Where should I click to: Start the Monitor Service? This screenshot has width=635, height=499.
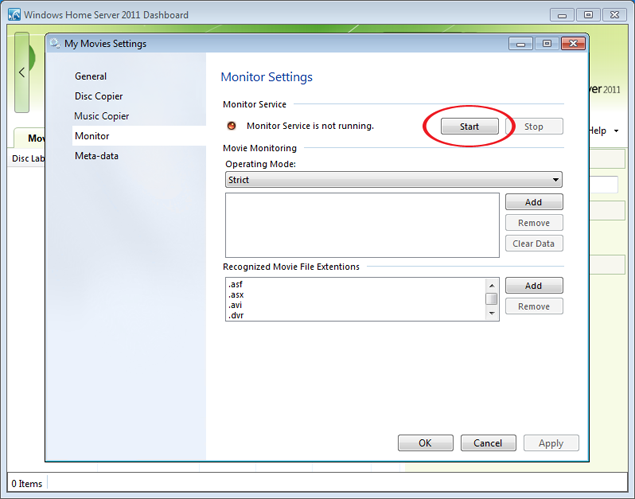[x=470, y=127]
